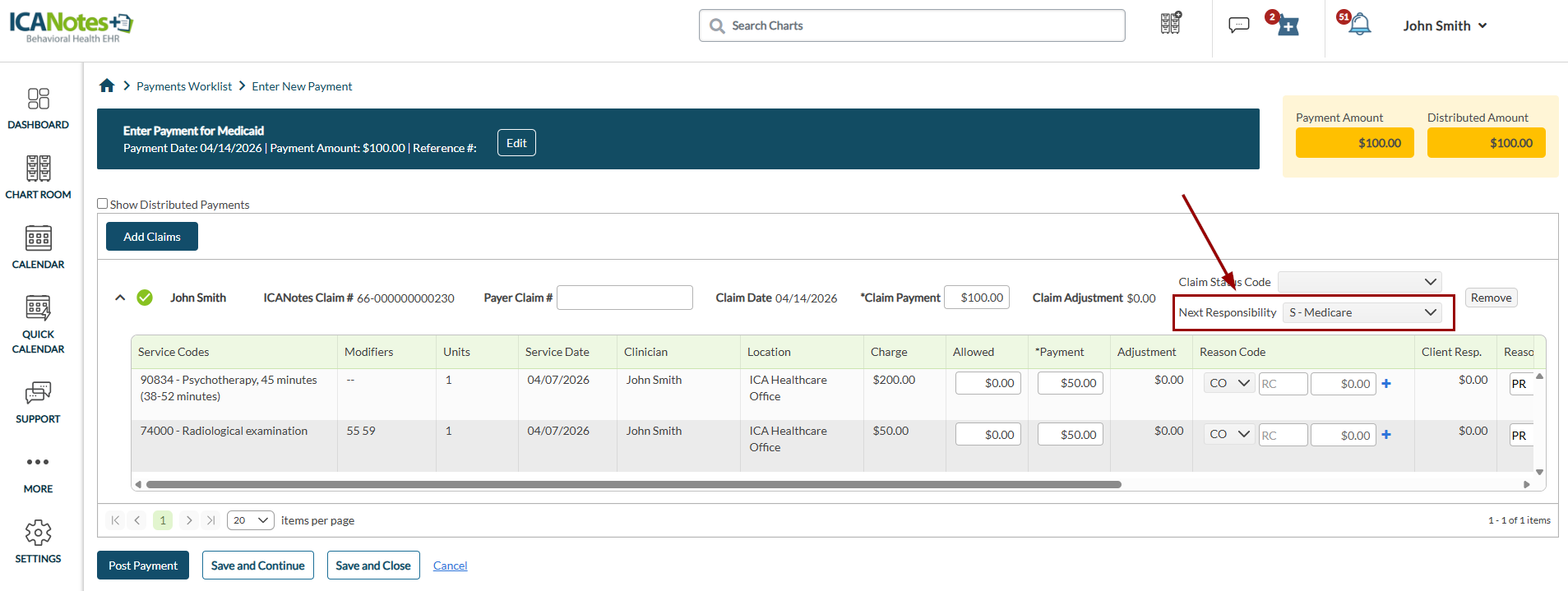Change the items per page dropdown
The image size is (1568, 591).
click(250, 520)
